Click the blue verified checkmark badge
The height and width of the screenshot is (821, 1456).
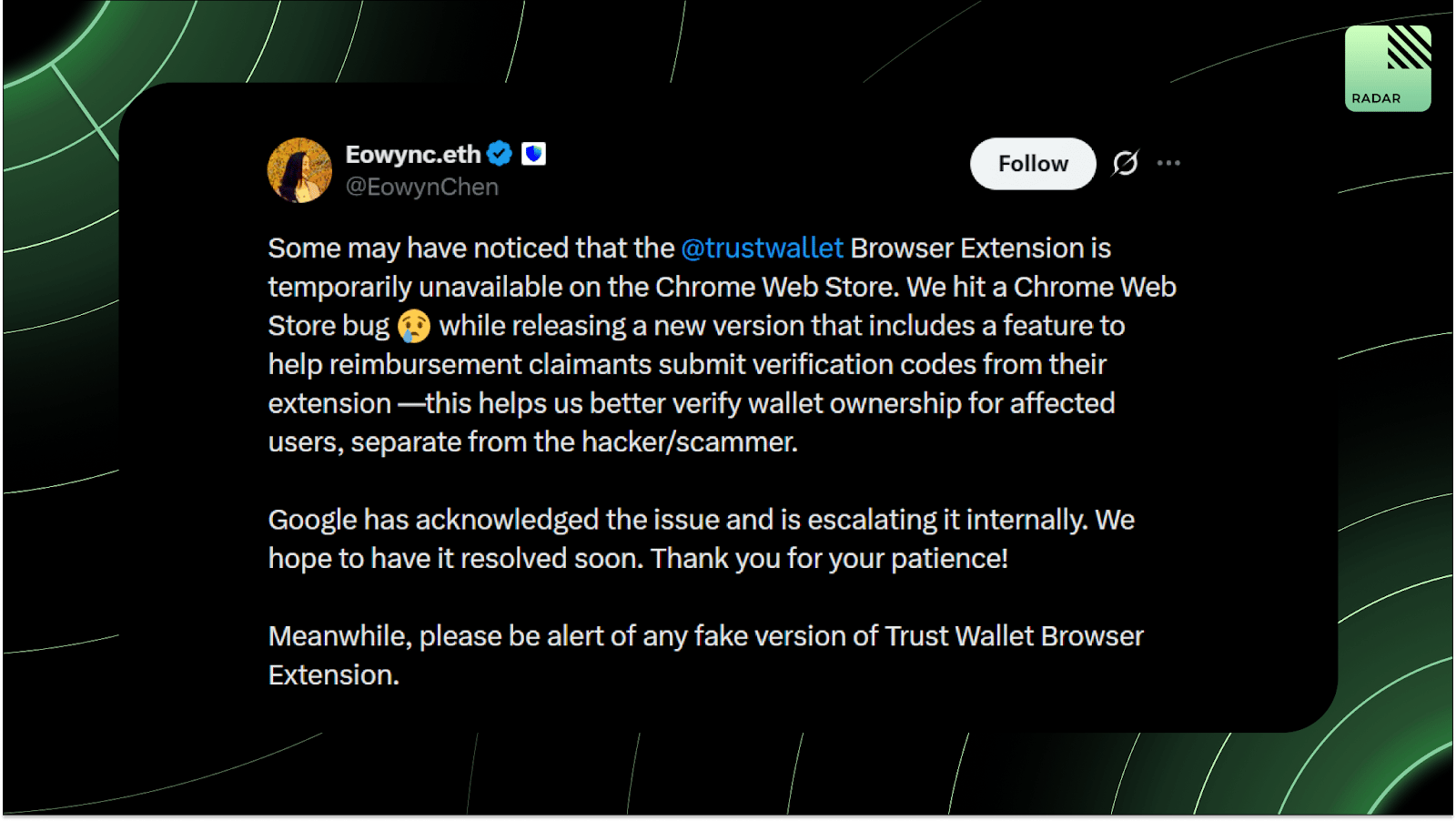coord(500,154)
